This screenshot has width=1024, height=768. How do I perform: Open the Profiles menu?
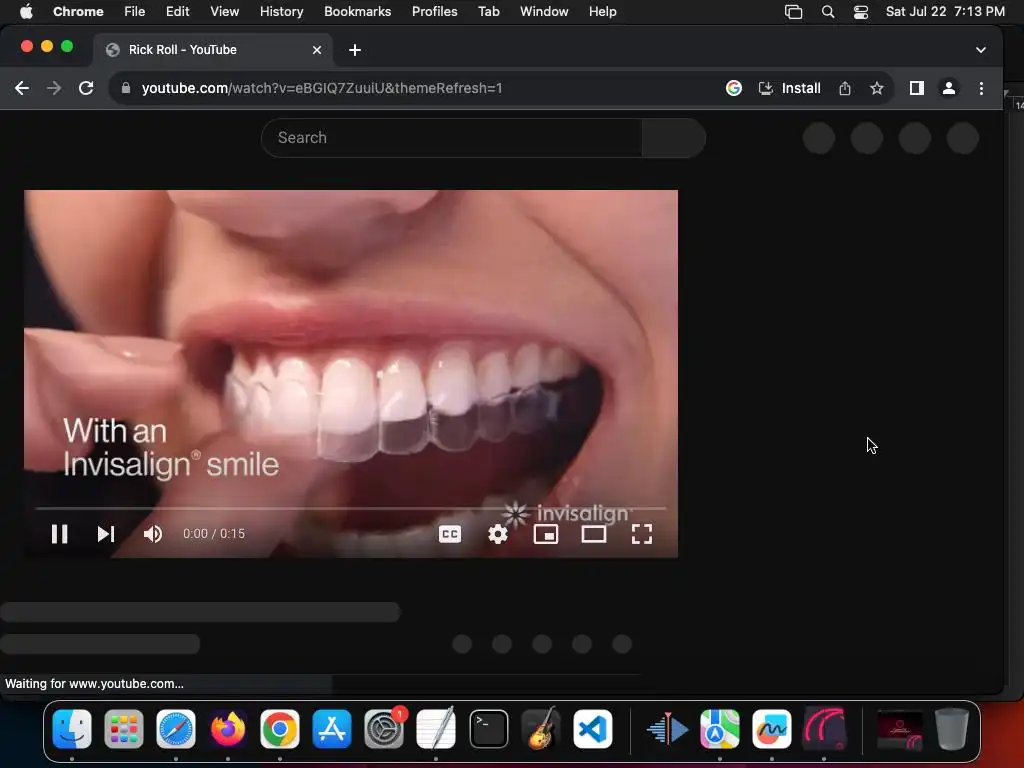pyautogui.click(x=434, y=11)
